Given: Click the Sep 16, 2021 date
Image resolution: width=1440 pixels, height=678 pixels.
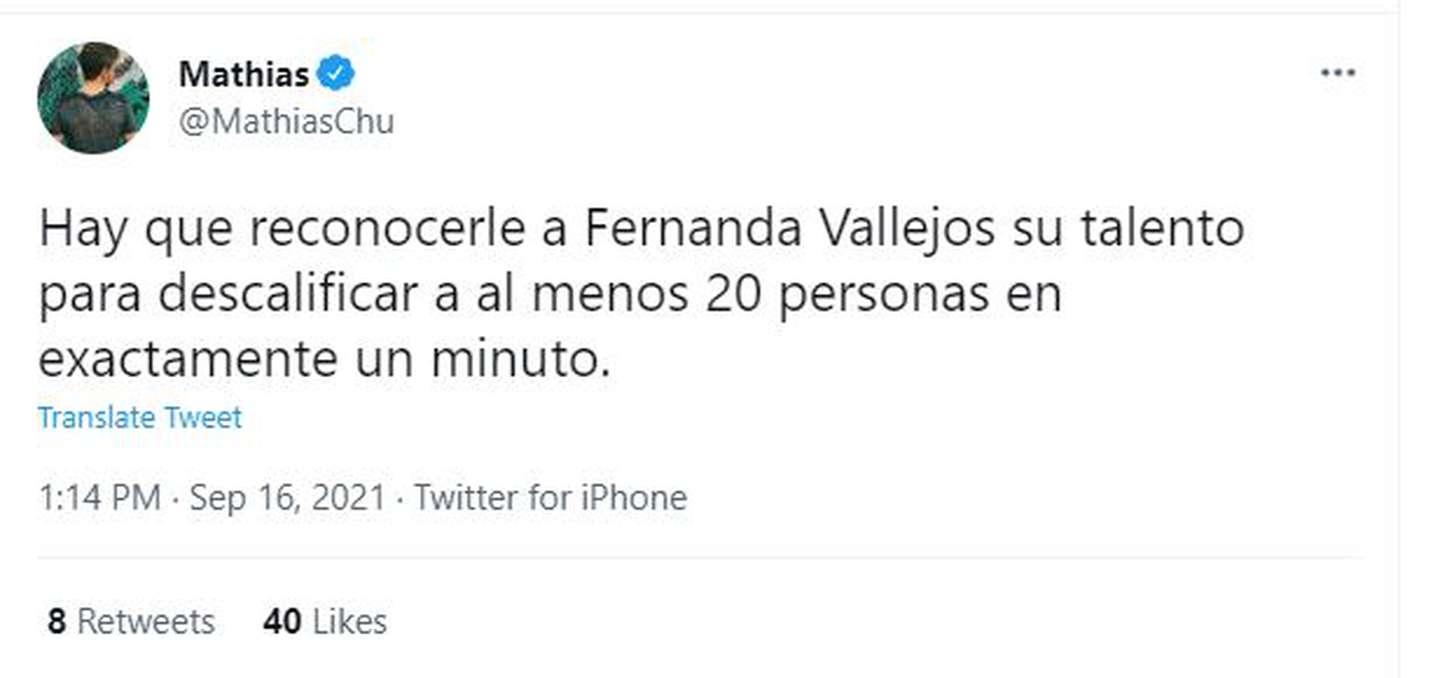Looking at the screenshot, I should tap(287, 497).
